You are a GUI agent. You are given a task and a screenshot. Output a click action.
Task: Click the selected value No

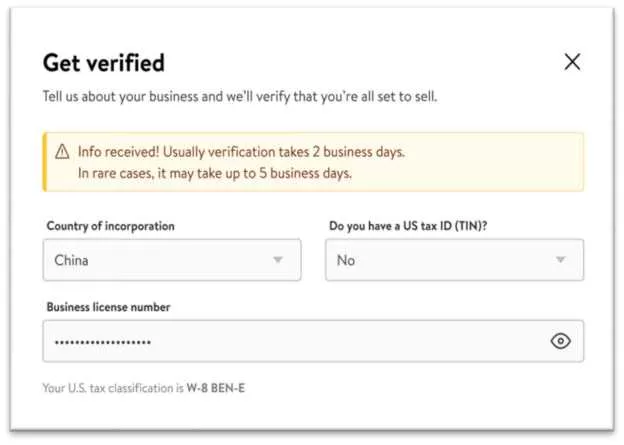(346, 260)
